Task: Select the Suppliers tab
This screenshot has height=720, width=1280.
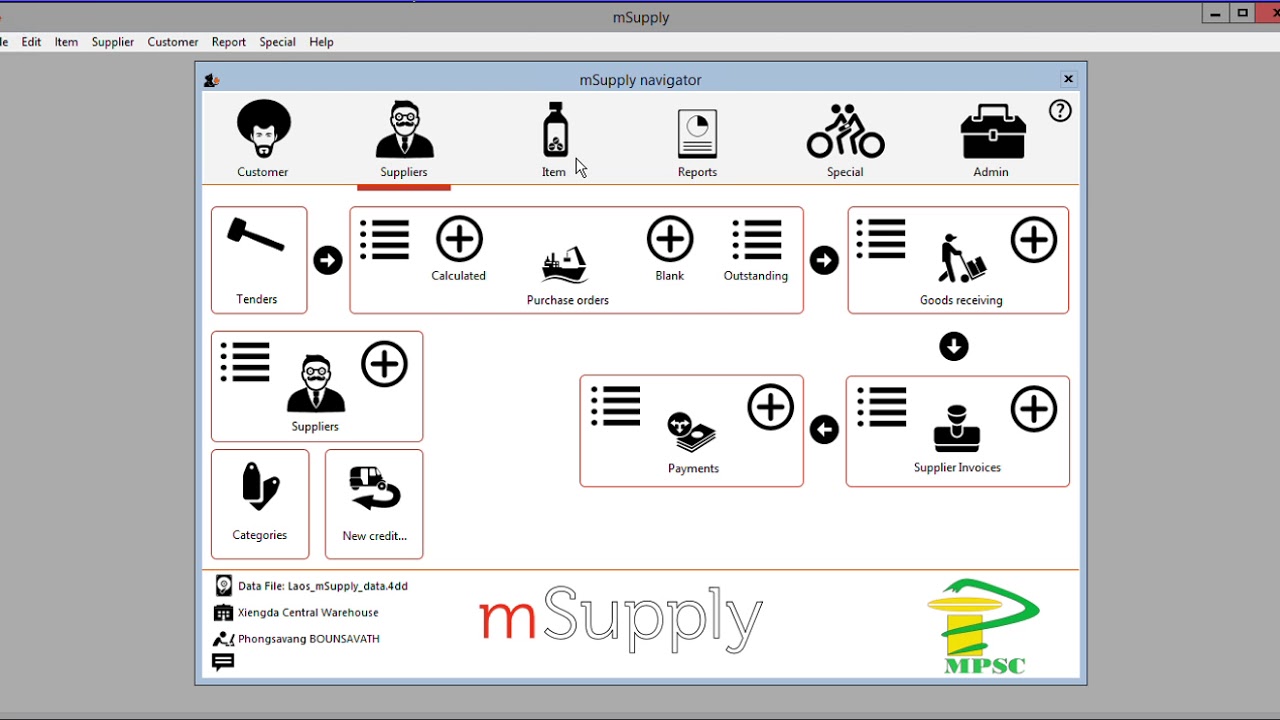Action: point(404,138)
